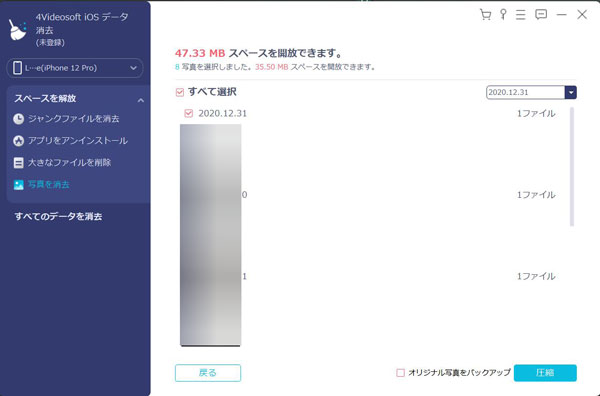Click the 戻る back button

coord(208,373)
